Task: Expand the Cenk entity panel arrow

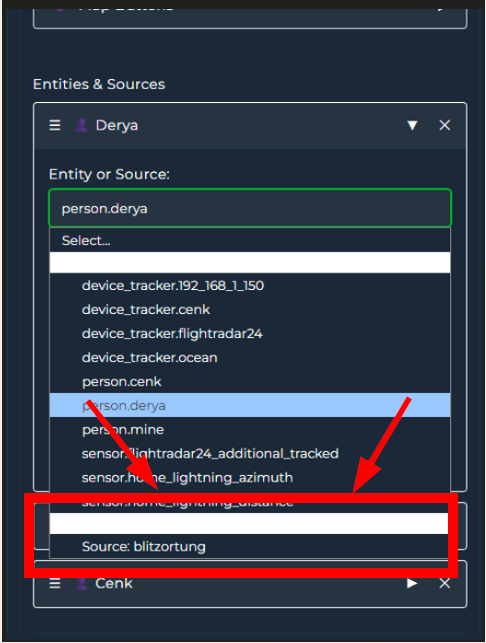Action: 412,583
